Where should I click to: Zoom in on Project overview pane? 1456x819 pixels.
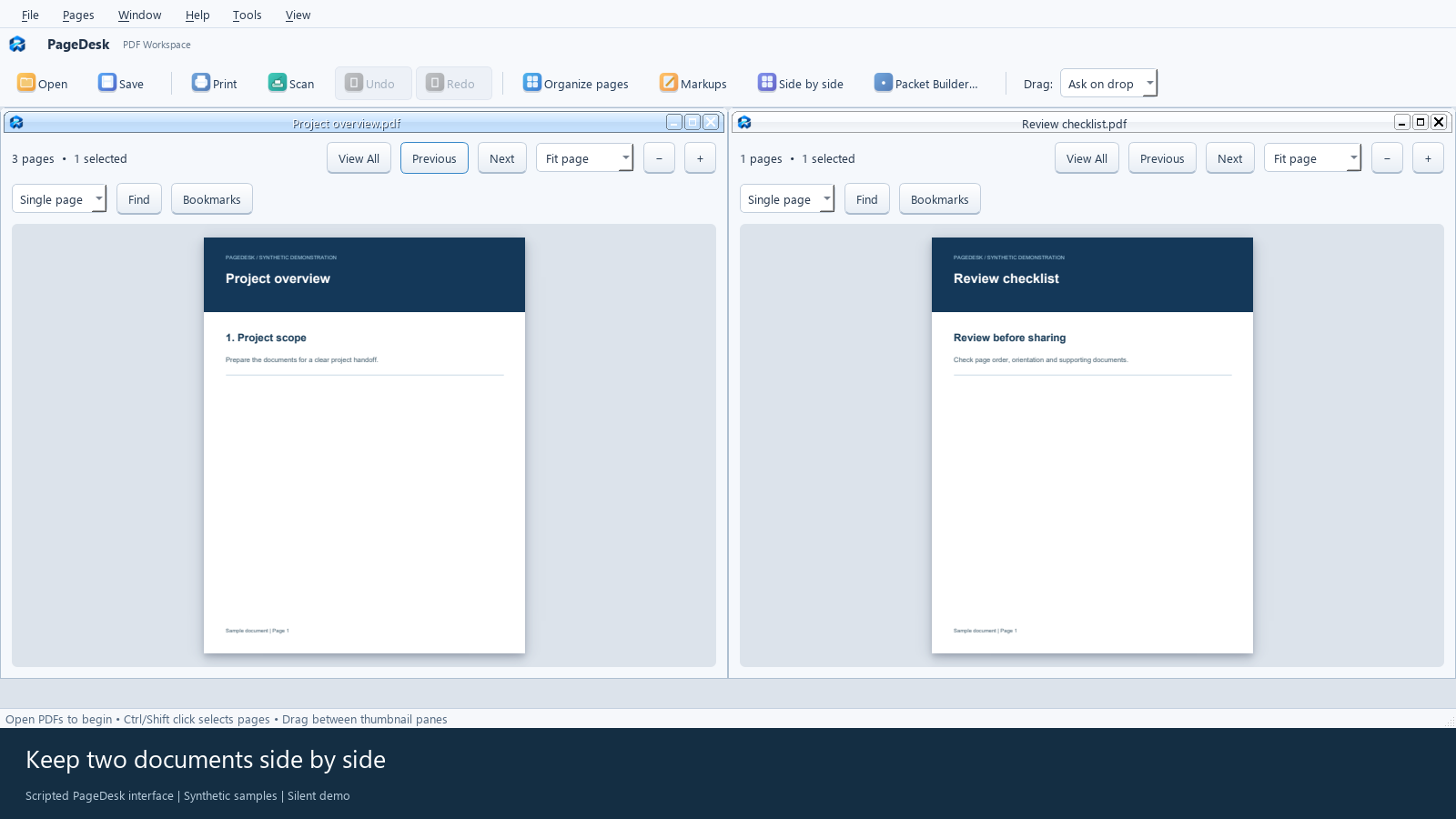coord(700,158)
